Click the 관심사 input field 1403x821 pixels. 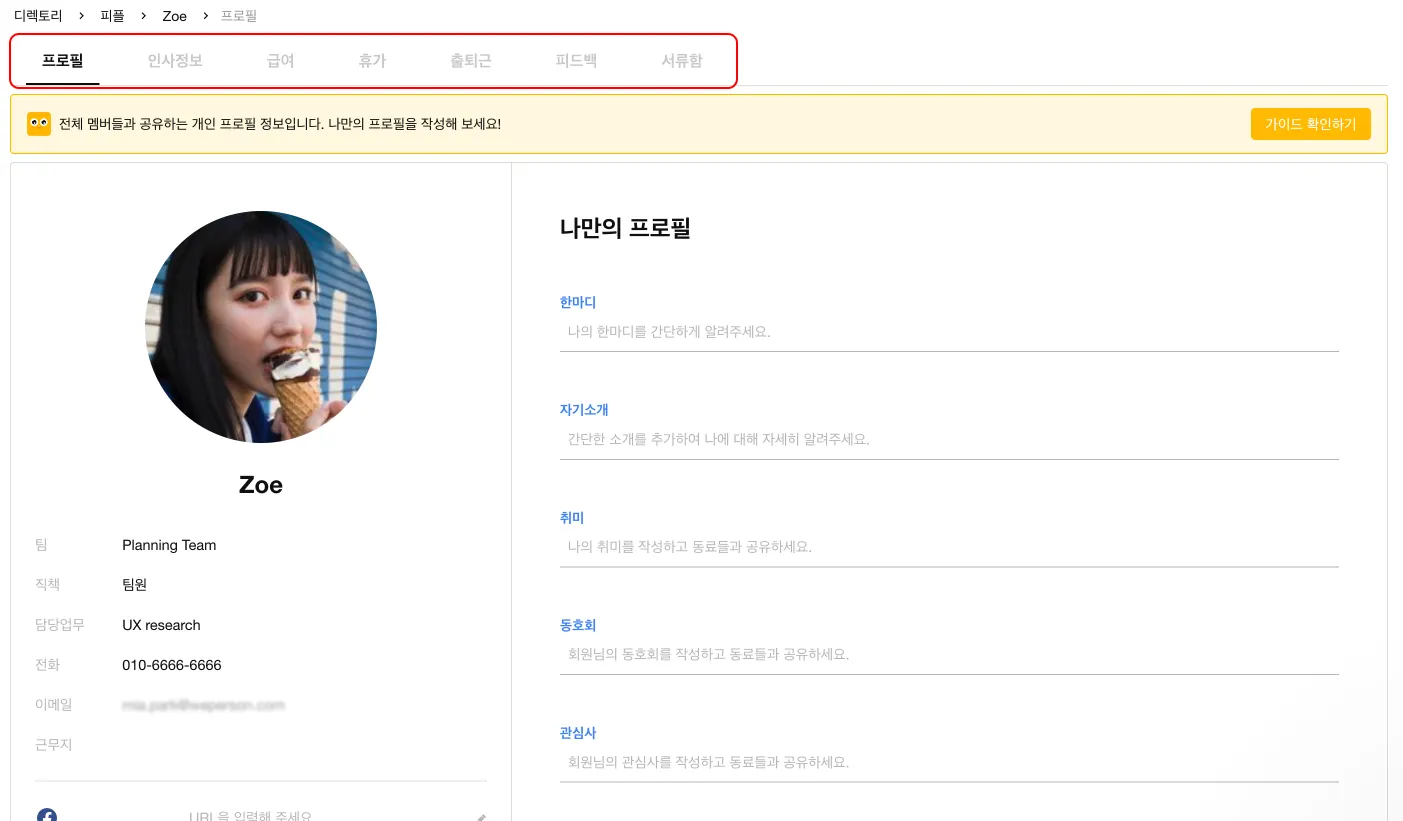point(949,763)
